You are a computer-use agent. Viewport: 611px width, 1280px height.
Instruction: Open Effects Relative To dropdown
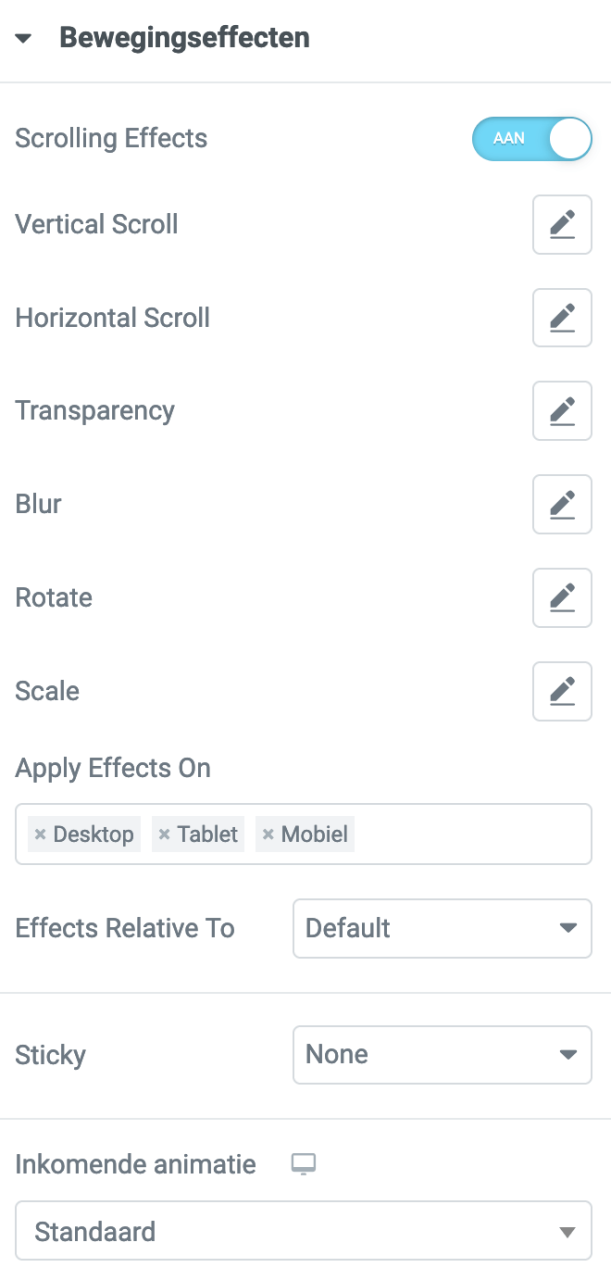pyautogui.click(x=442, y=928)
